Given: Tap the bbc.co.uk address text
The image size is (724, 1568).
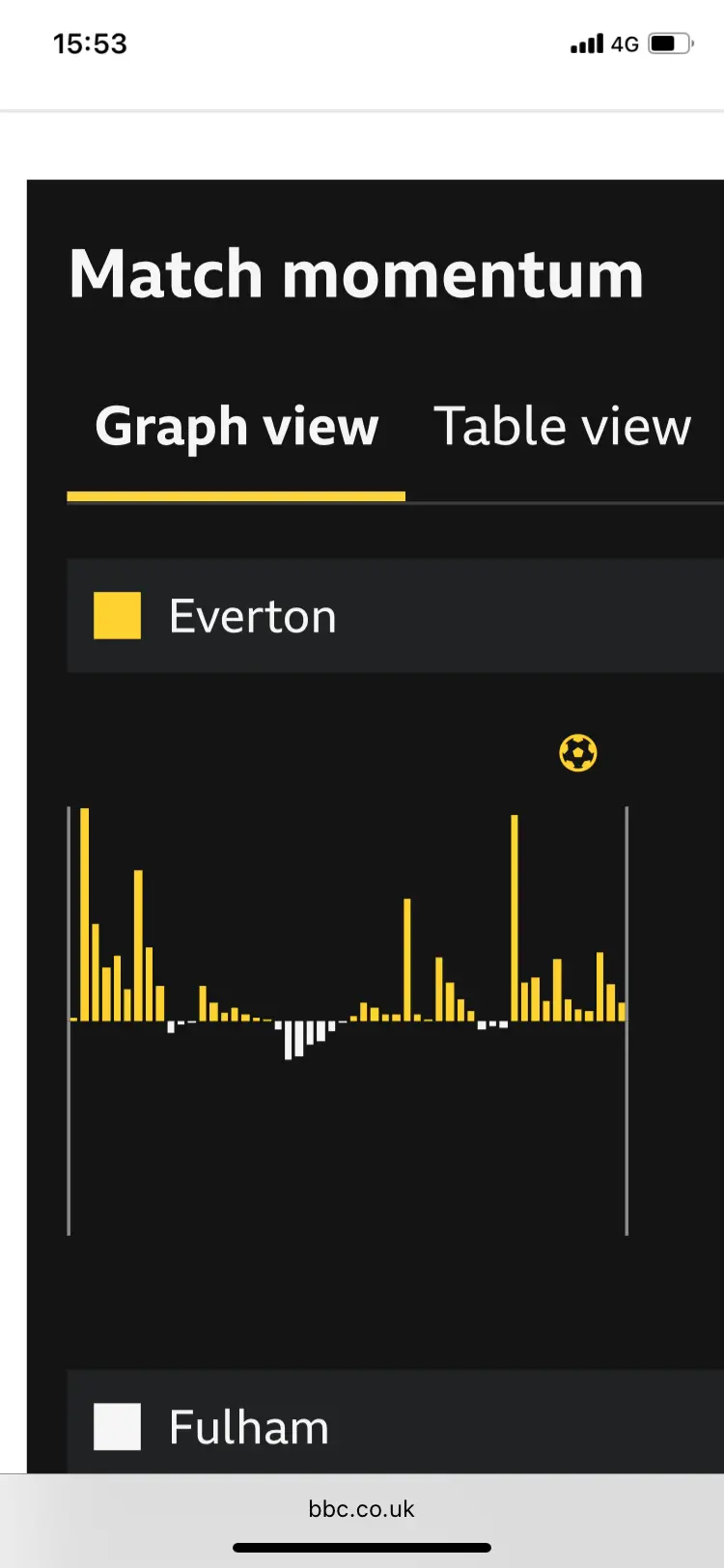Looking at the screenshot, I should 362,1508.
